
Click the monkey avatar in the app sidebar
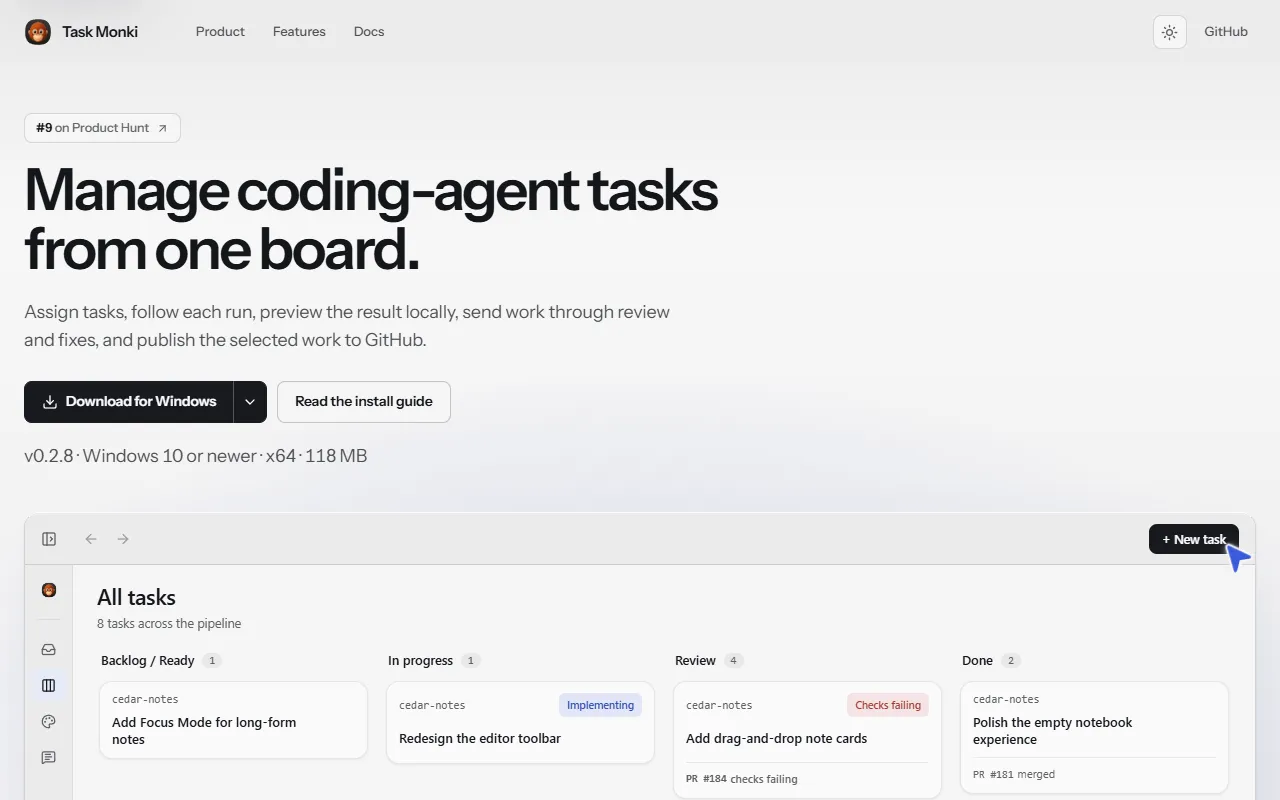[x=49, y=590]
